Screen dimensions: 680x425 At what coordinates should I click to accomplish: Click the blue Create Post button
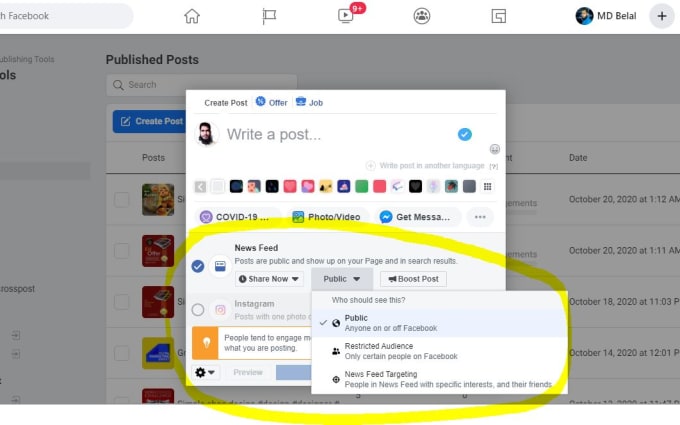click(150, 121)
